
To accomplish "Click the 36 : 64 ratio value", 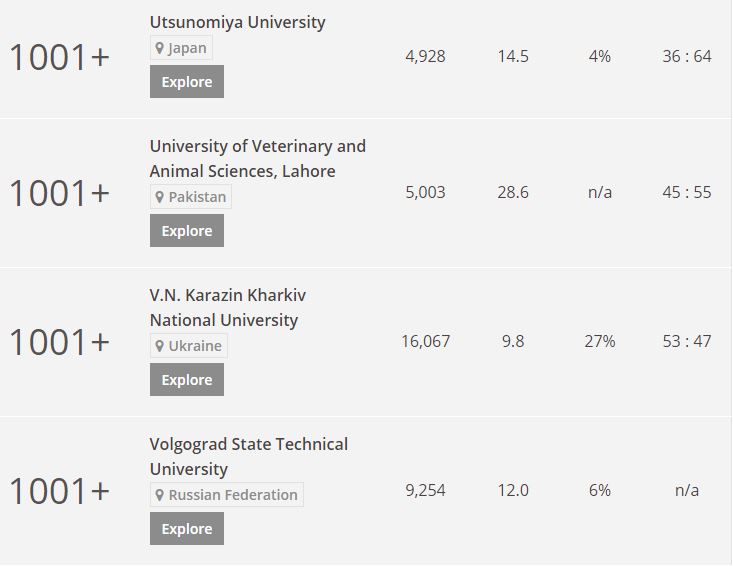I will (687, 56).
